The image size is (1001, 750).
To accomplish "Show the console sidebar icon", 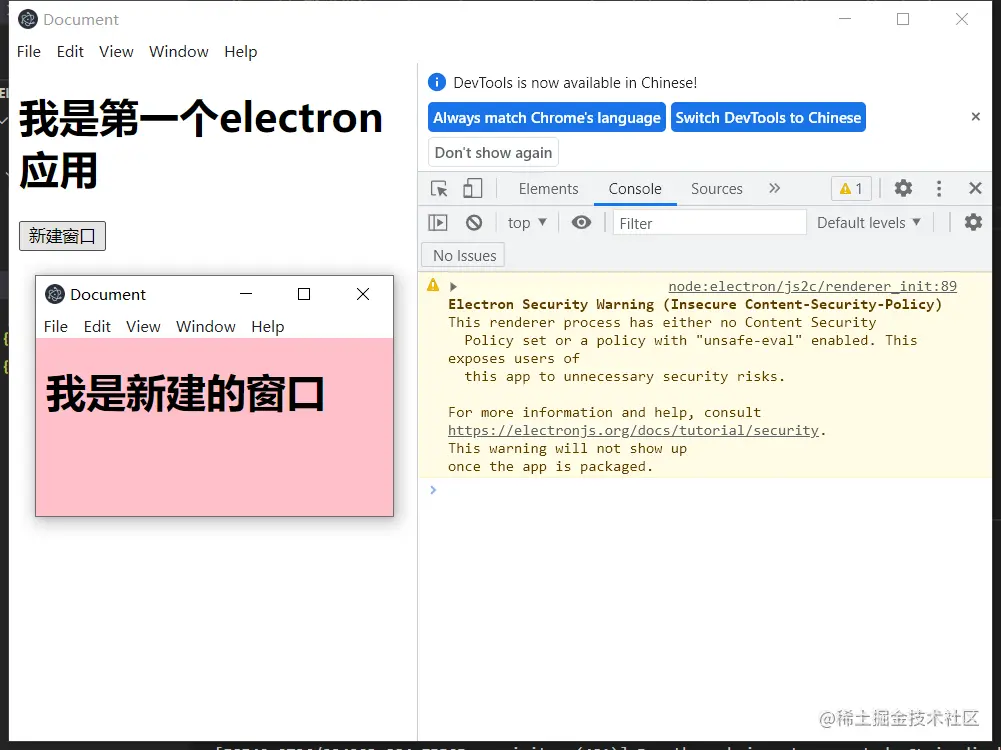I will [x=438, y=222].
